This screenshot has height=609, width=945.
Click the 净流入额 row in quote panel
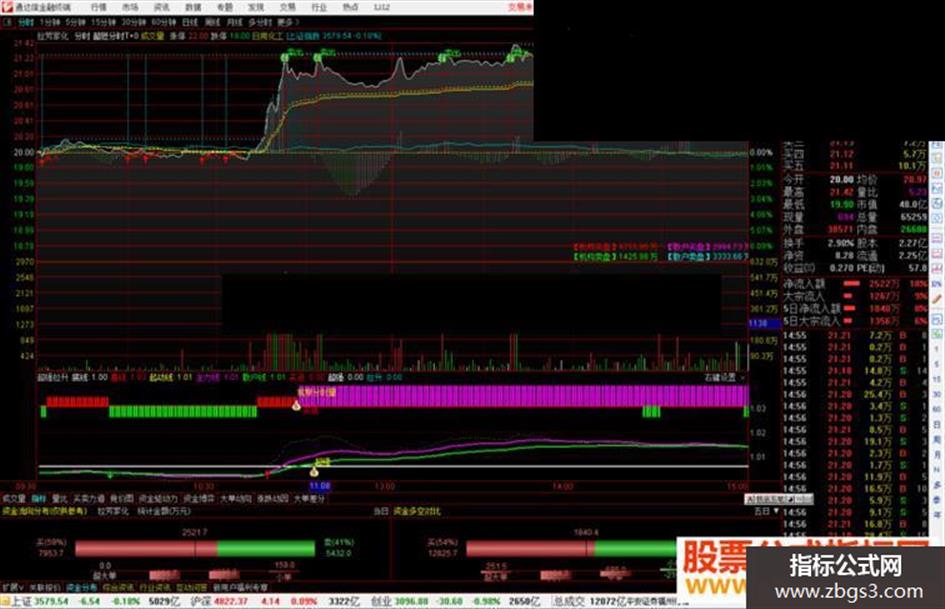click(x=855, y=283)
